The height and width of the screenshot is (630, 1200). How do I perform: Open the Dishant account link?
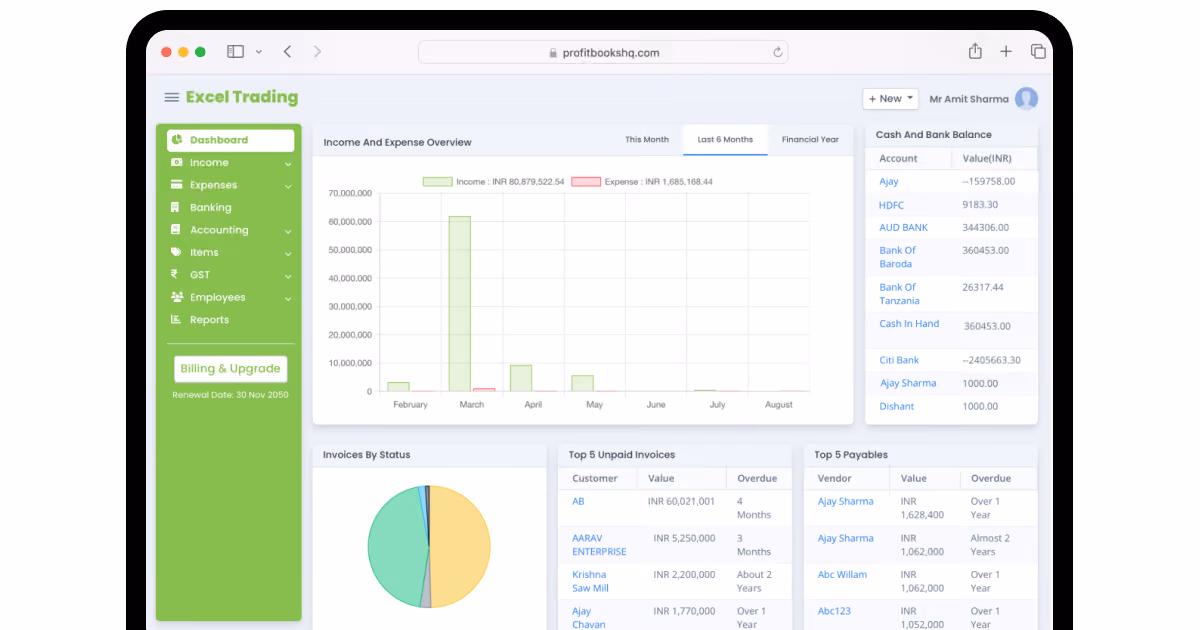[897, 406]
